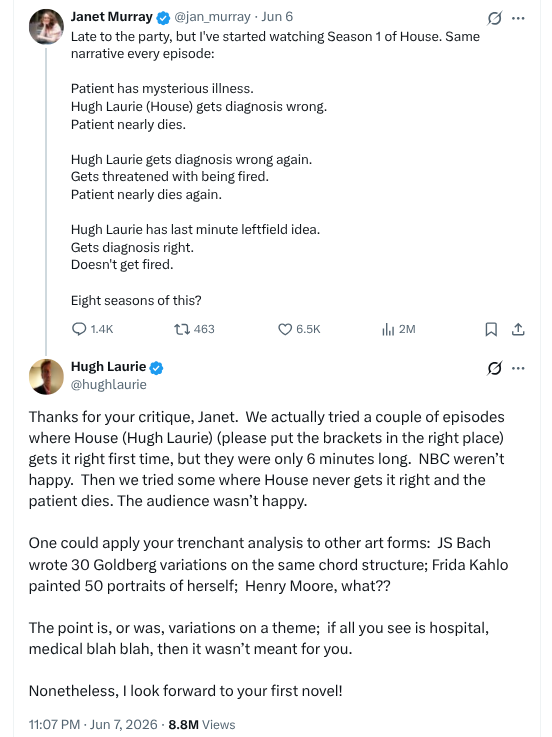
Task: Click the Jun 6 timestamp on Janet's tweet
Action: [x=277, y=17]
